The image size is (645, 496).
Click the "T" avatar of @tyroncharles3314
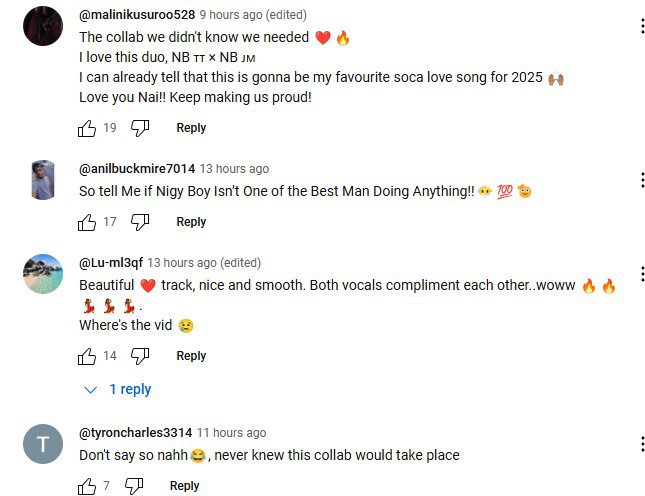pos(42,444)
